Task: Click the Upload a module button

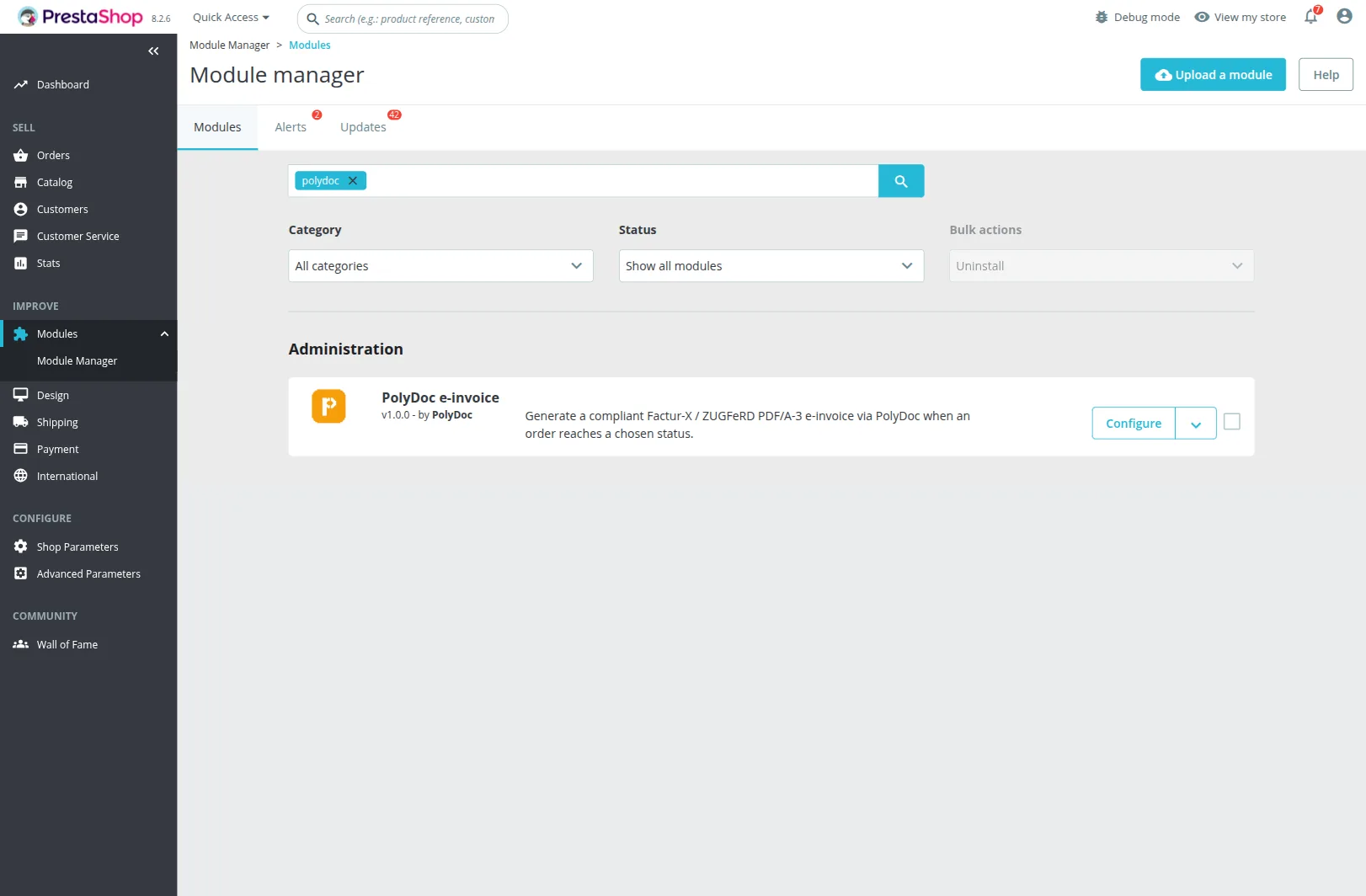Action: coord(1213,74)
